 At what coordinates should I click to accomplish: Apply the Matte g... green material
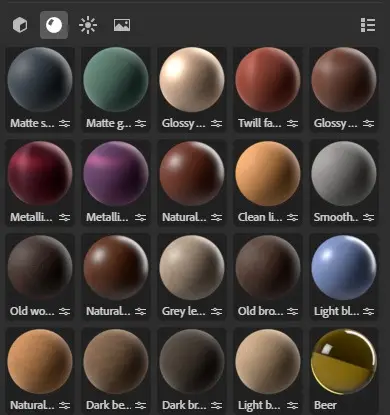116,79
